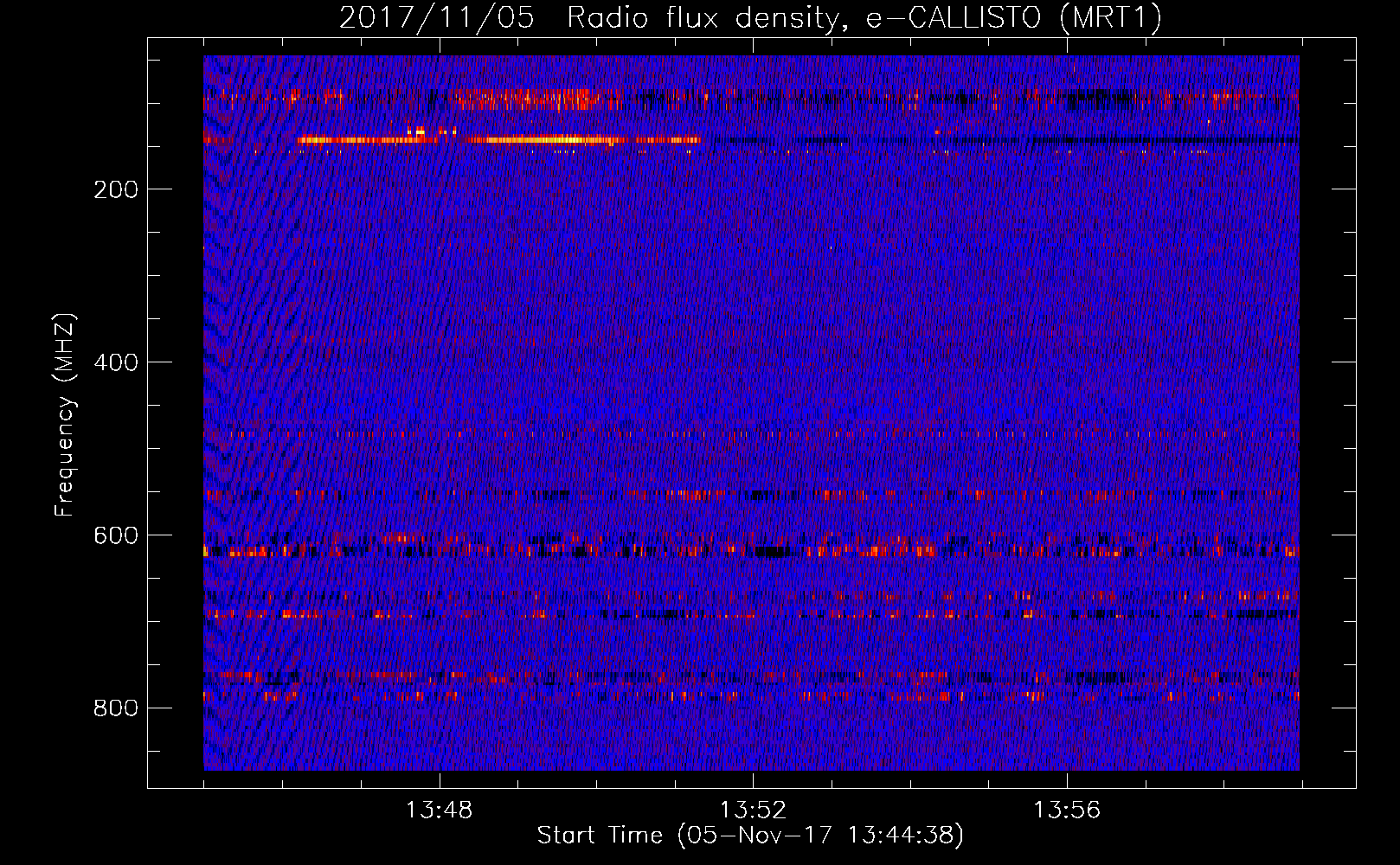The image size is (1400, 865).
Task: Click the 800 frequency tick label
Action: (116, 708)
